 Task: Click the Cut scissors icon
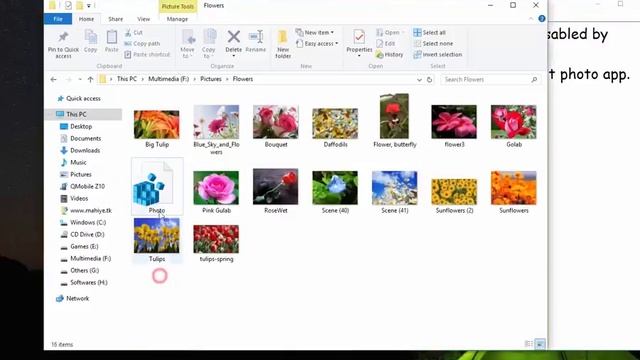[x=128, y=33]
